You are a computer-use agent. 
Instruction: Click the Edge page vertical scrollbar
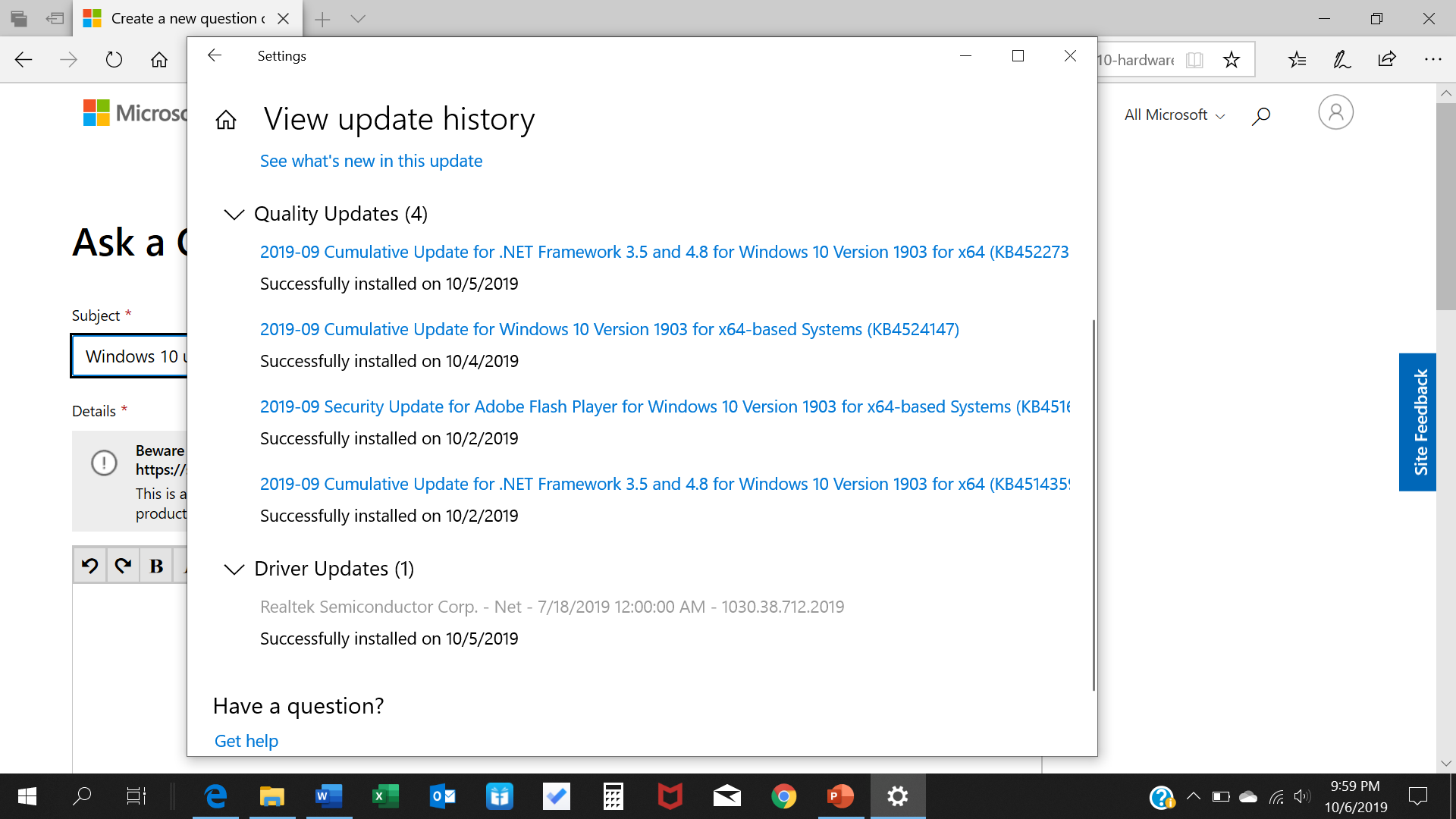pyautogui.click(x=1445, y=206)
